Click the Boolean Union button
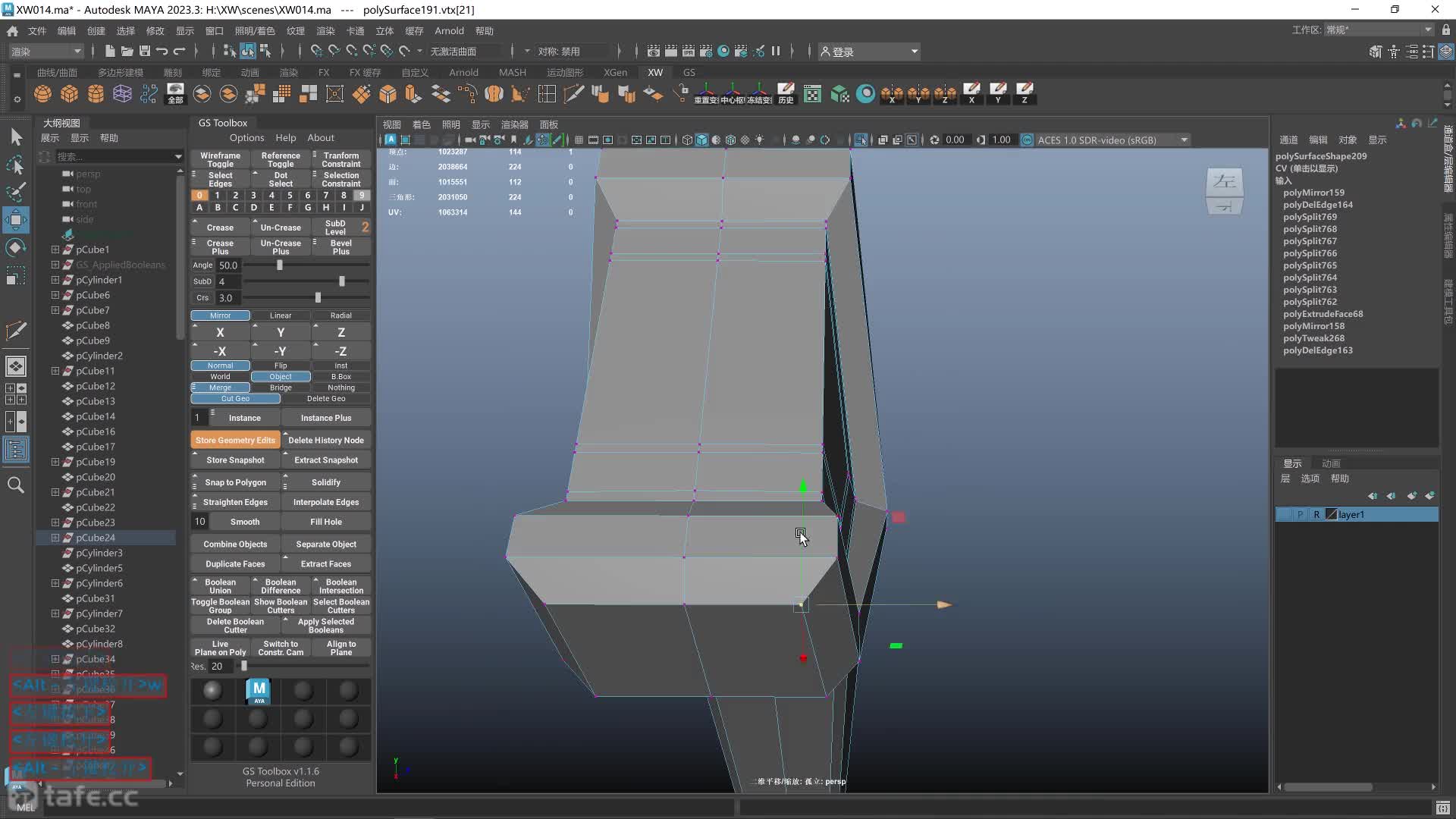This screenshot has height=819, width=1456. click(220, 586)
